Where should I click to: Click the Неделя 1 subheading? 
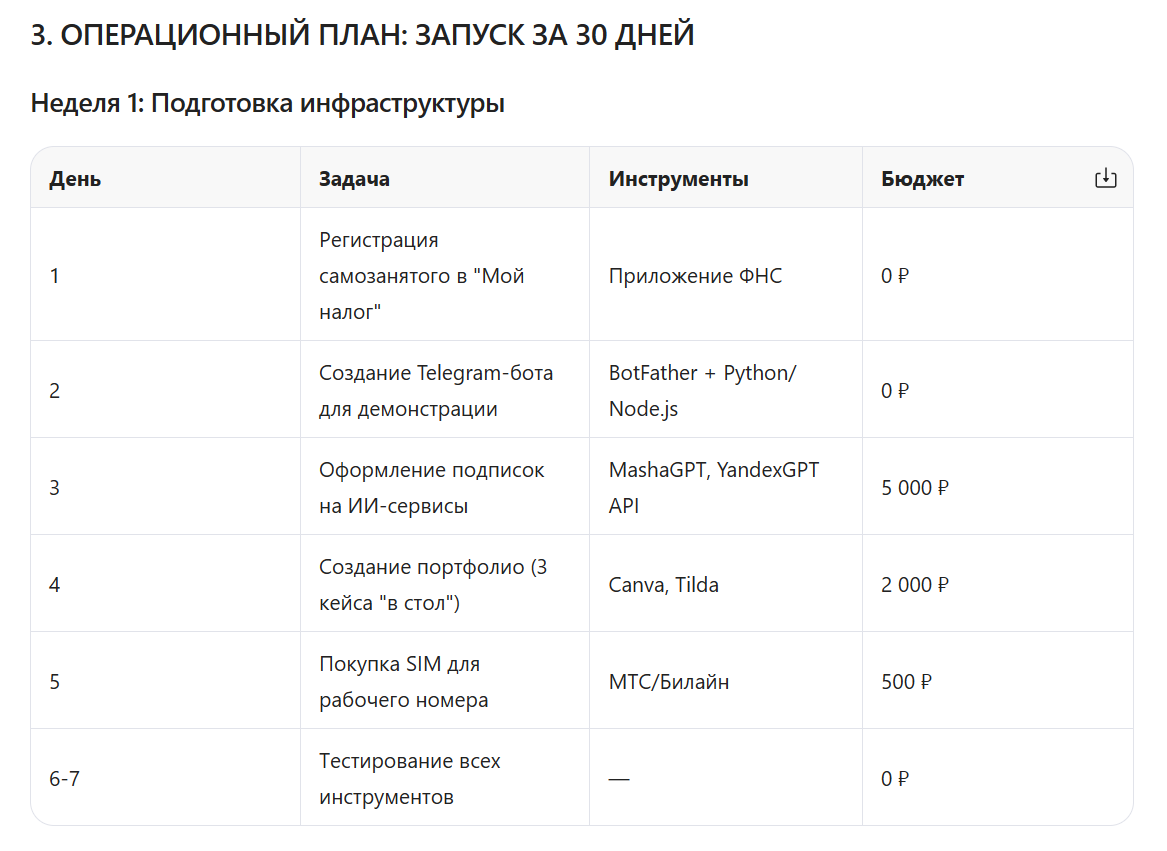tap(268, 103)
